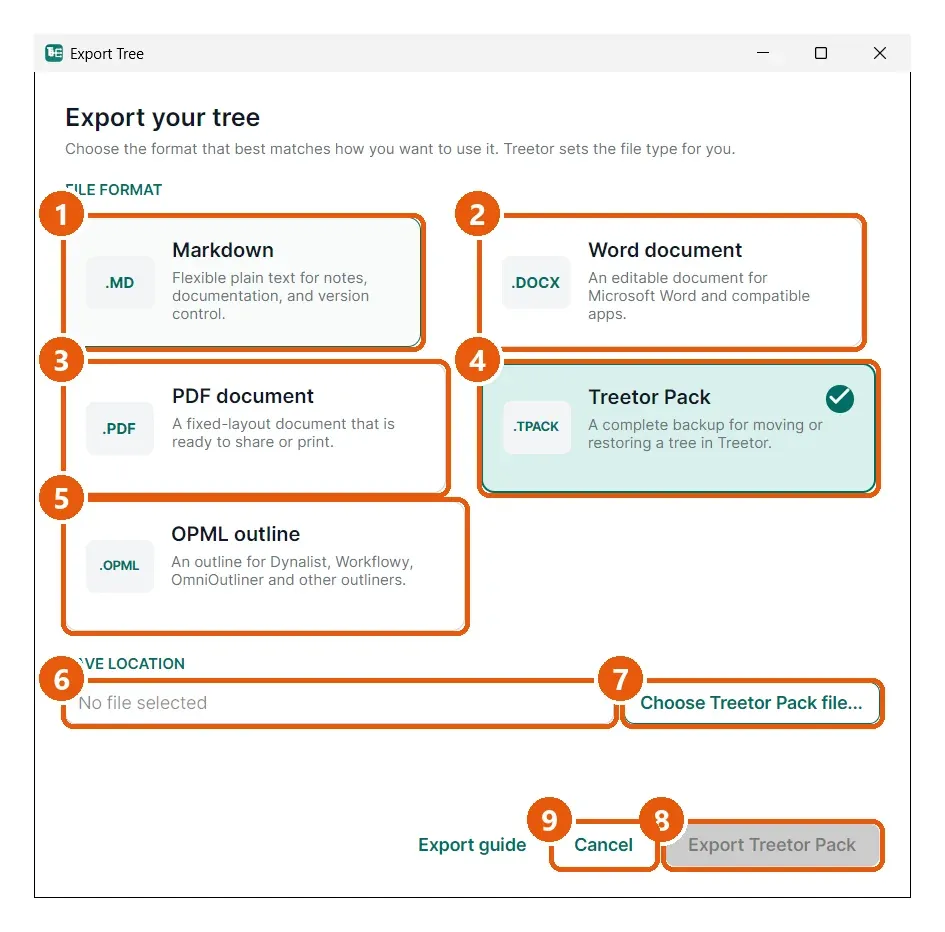
Task: Click the 'Export Tree' window title text
Action: [x=107, y=54]
